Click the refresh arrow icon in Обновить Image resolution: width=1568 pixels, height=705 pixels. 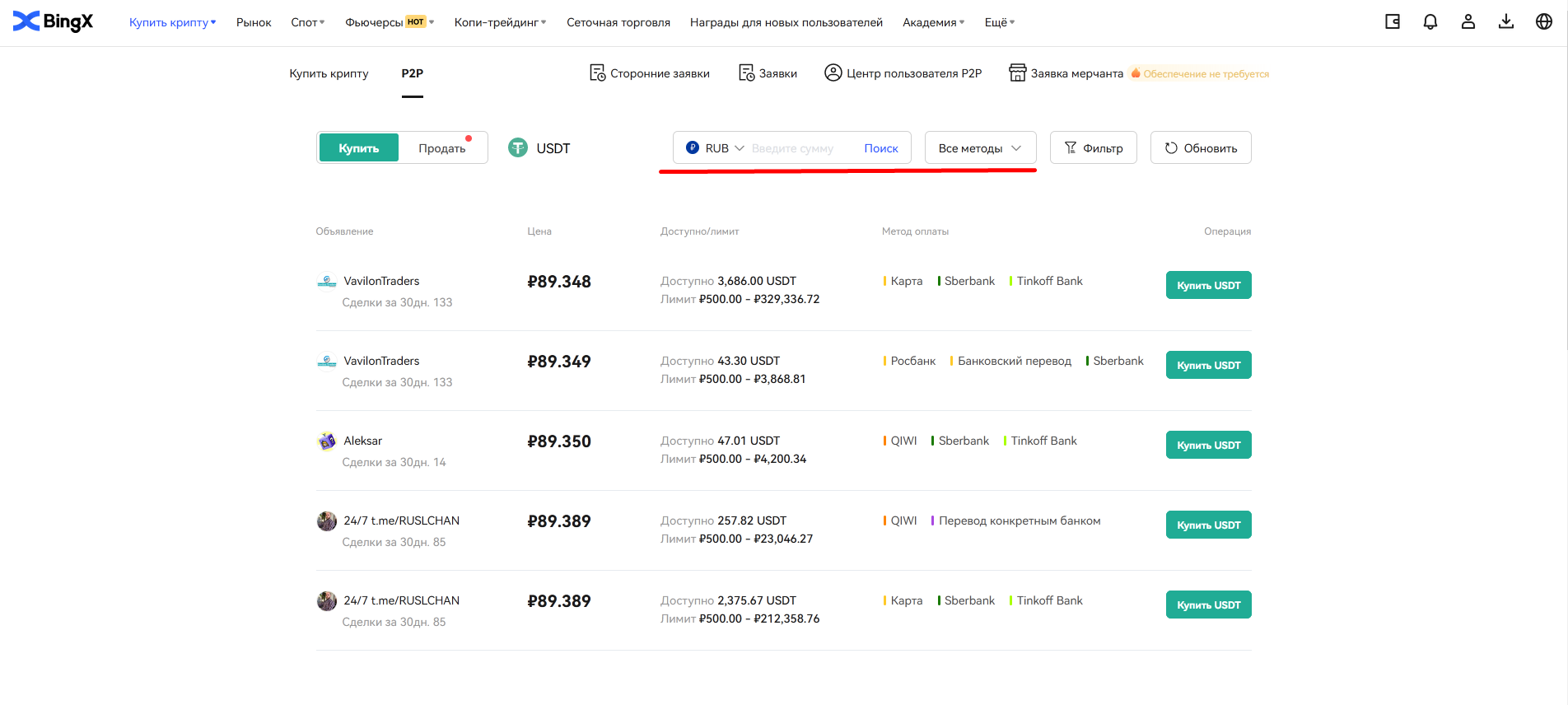point(1171,148)
